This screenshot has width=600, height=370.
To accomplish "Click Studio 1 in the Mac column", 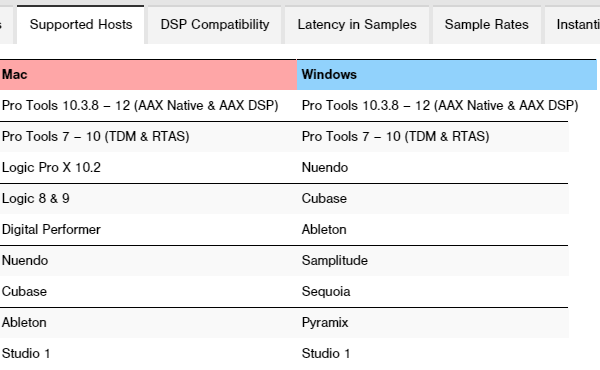I will (26, 354).
